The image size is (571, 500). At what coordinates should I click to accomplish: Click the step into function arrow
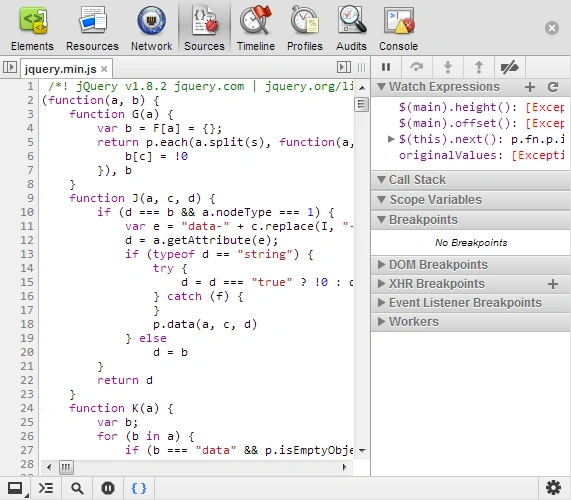(448, 67)
